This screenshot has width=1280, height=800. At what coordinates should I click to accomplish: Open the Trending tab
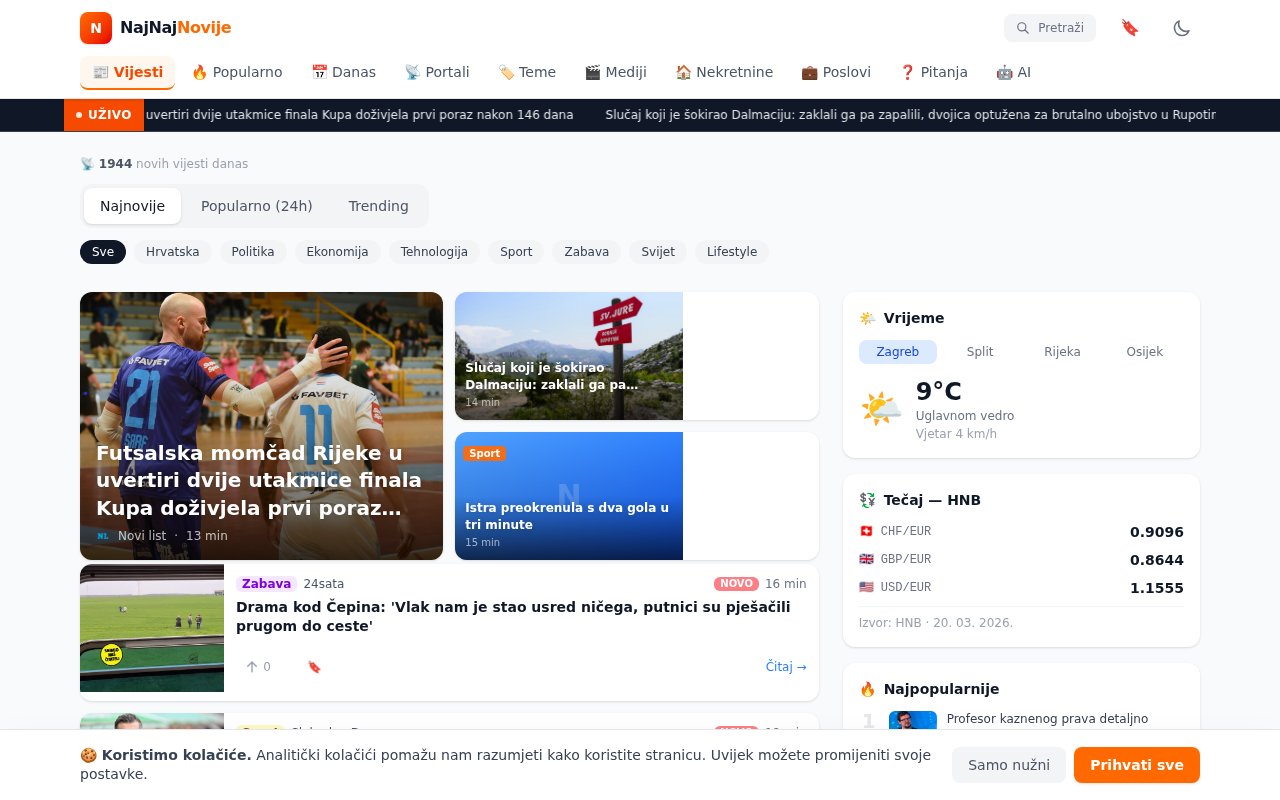click(x=378, y=206)
